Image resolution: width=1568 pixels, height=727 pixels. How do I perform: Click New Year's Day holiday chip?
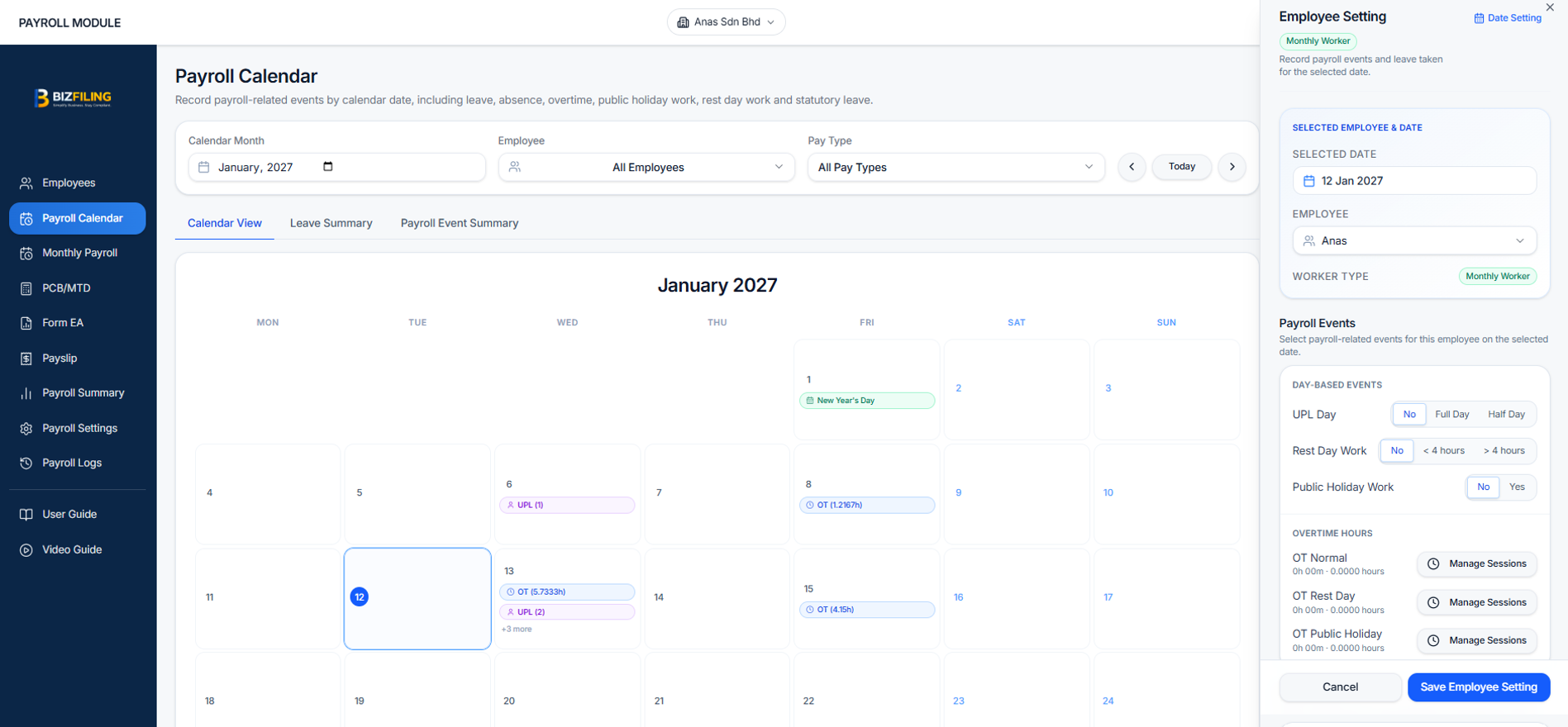pyautogui.click(x=867, y=401)
